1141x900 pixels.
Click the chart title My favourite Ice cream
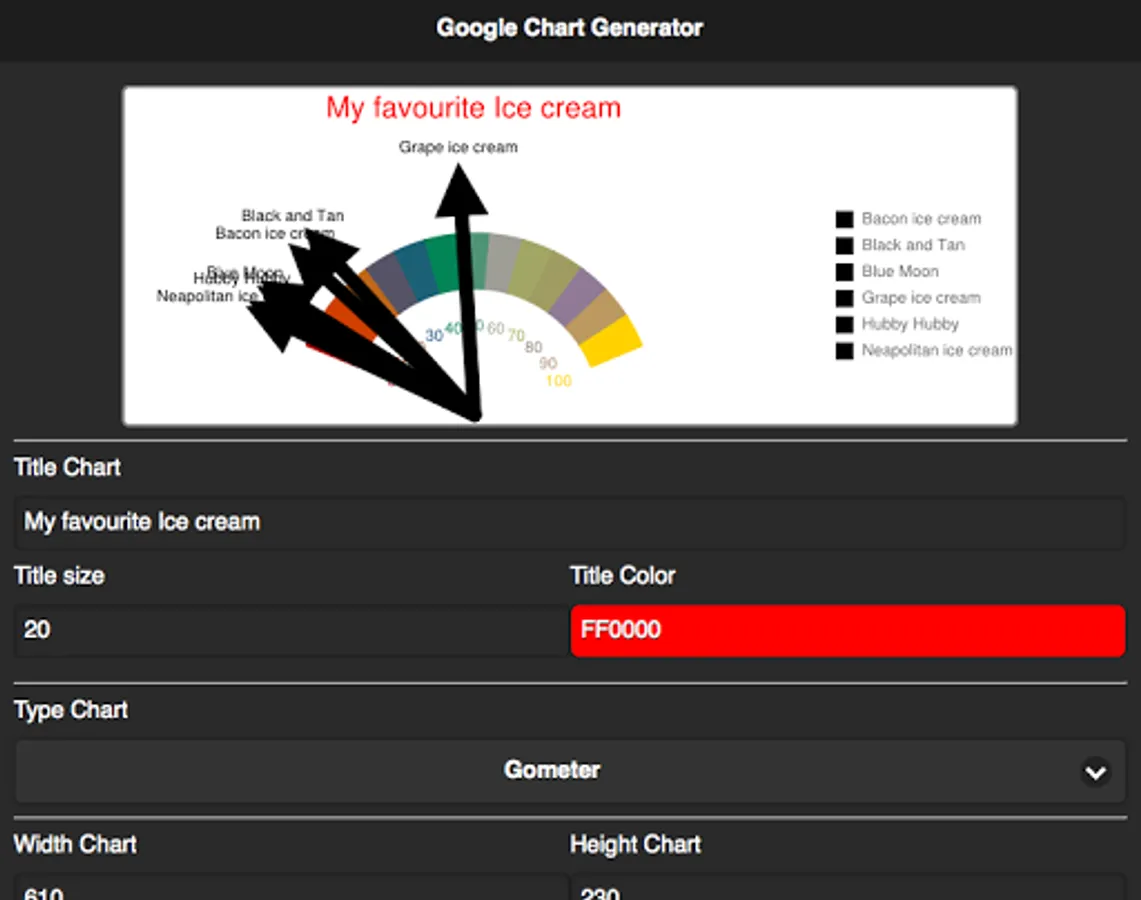(473, 108)
